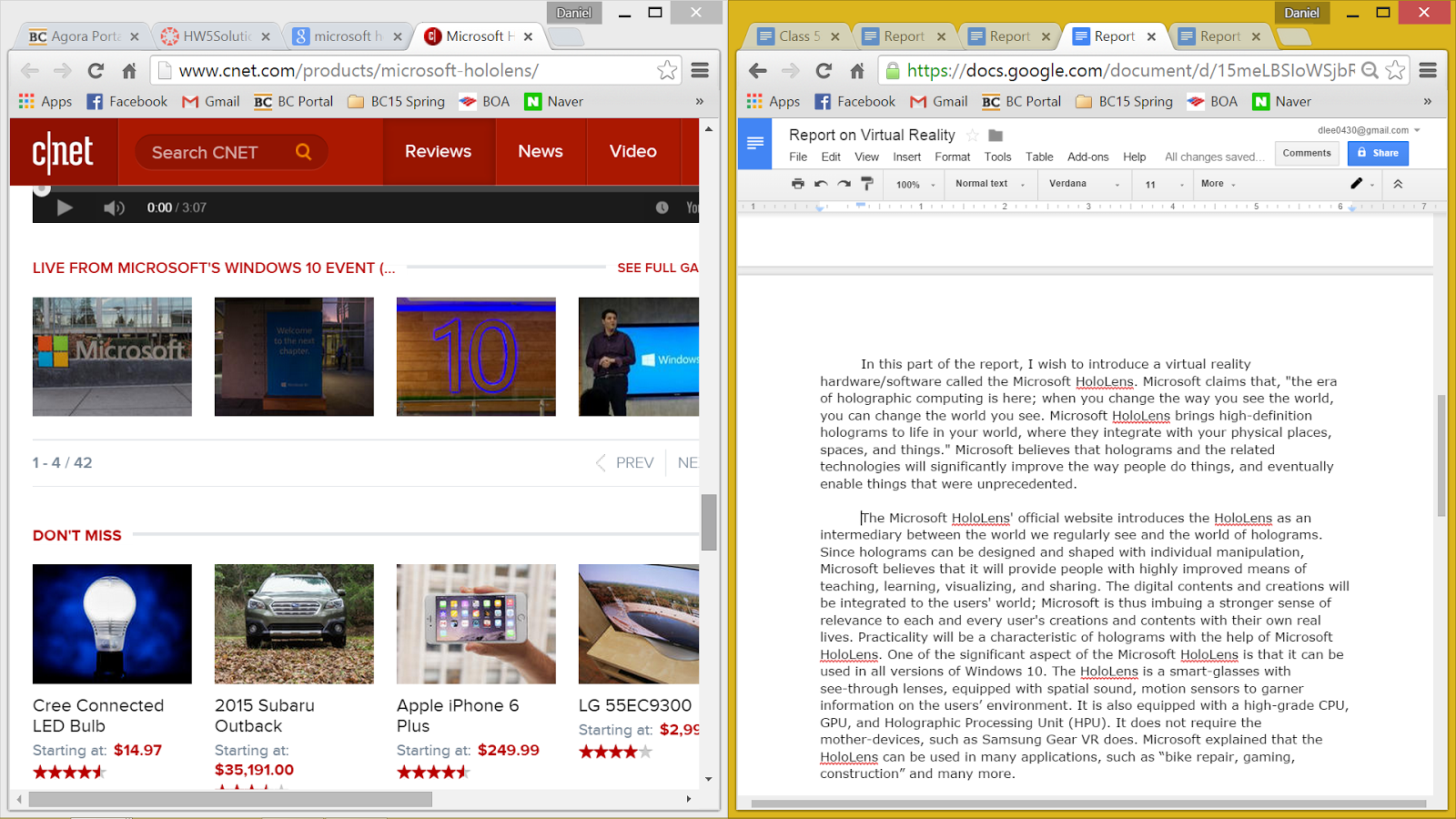Click the zoom magnifier in Docs address bar
Viewport: 1456px width, 819px height.
[x=1370, y=70]
